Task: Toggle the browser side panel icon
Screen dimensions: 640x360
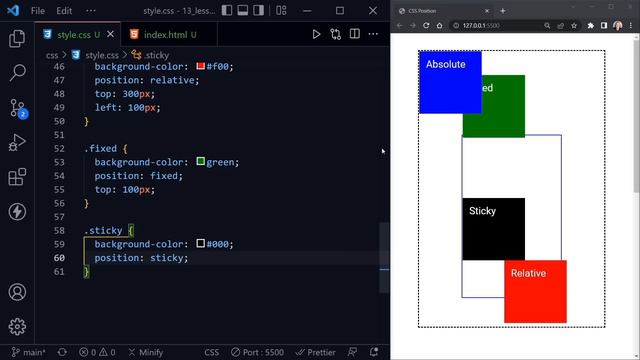Action: (604, 25)
